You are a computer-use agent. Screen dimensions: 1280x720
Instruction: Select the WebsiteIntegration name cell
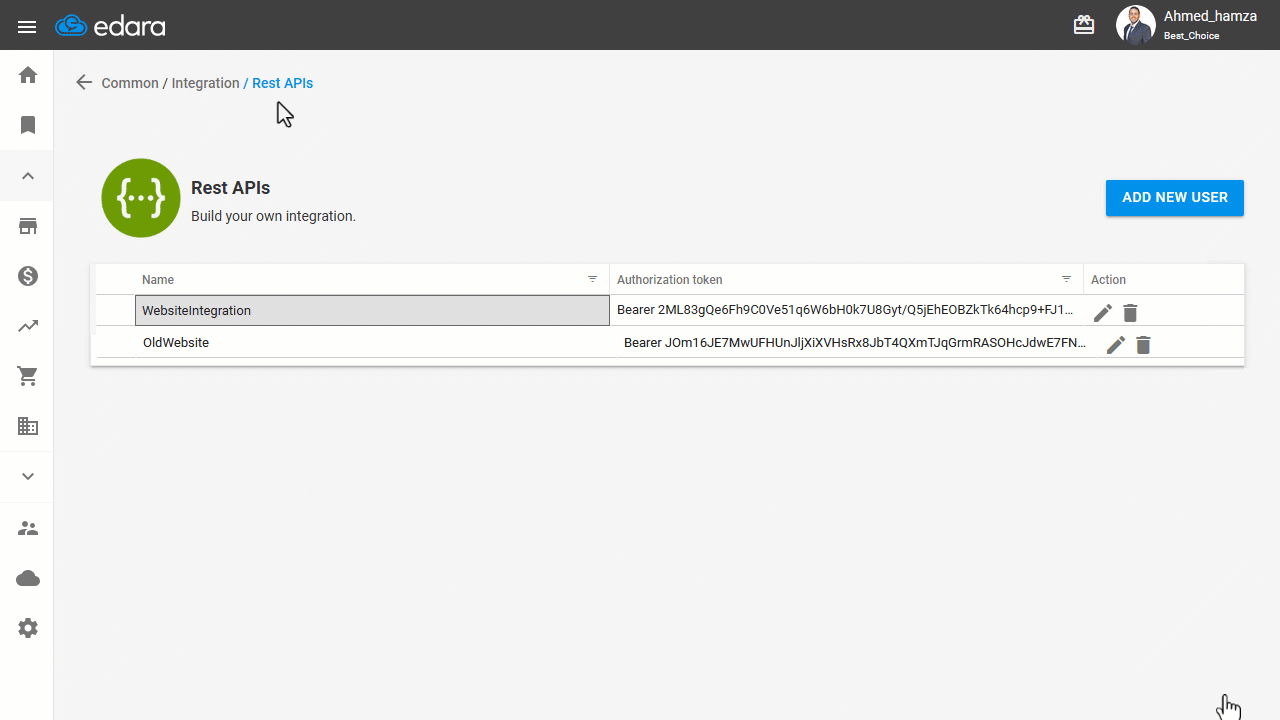372,311
